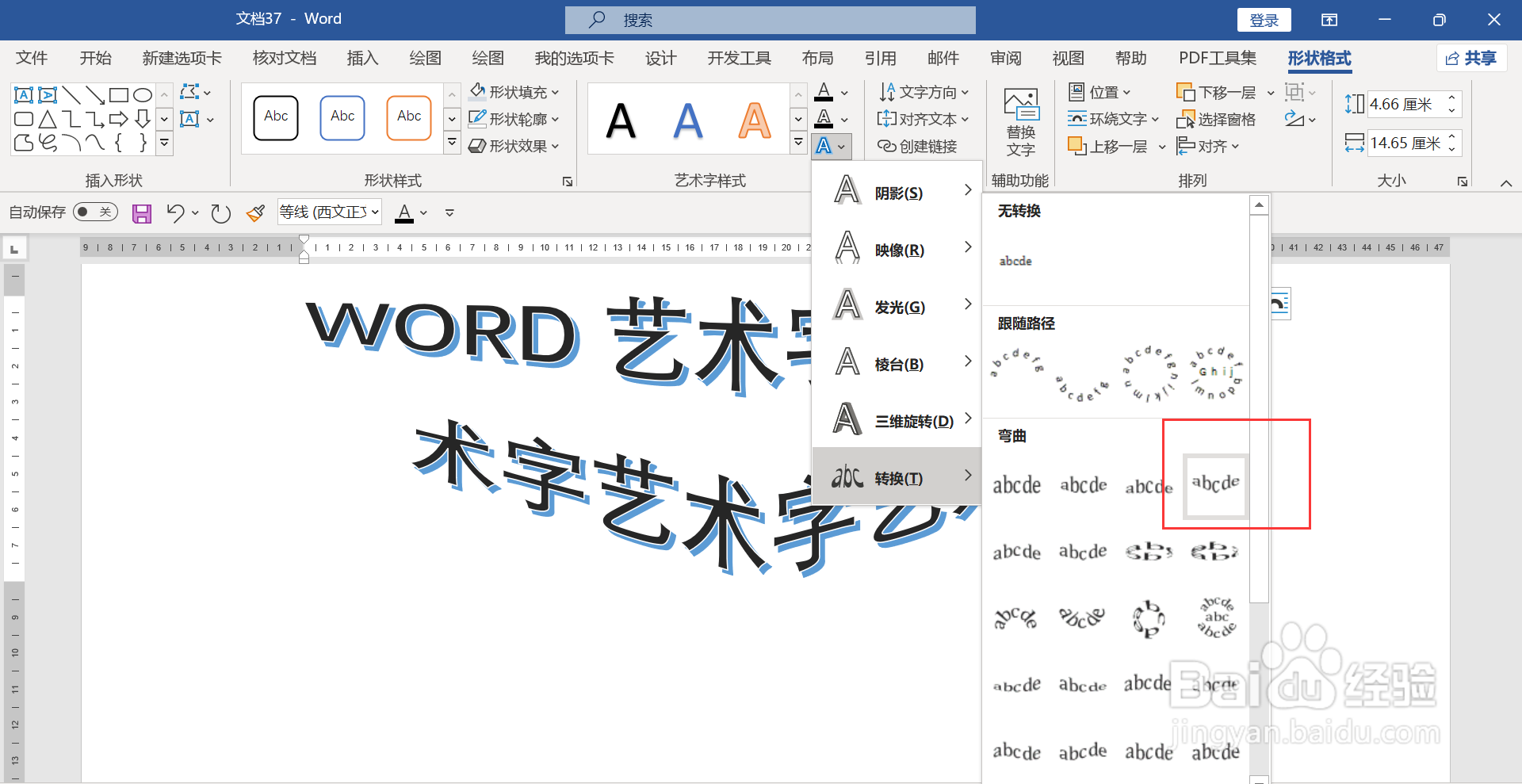This screenshot has height=784, width=1522.
Task: Click the search magnifier icon
Action: [597, 19]
